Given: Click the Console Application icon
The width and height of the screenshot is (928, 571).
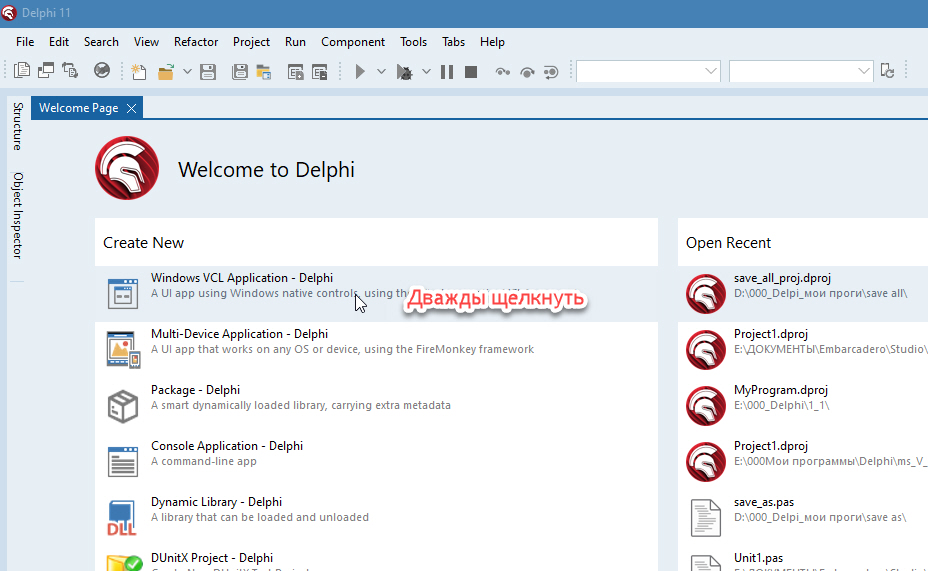Looking at the screenshot, I should tap(123, 462).
